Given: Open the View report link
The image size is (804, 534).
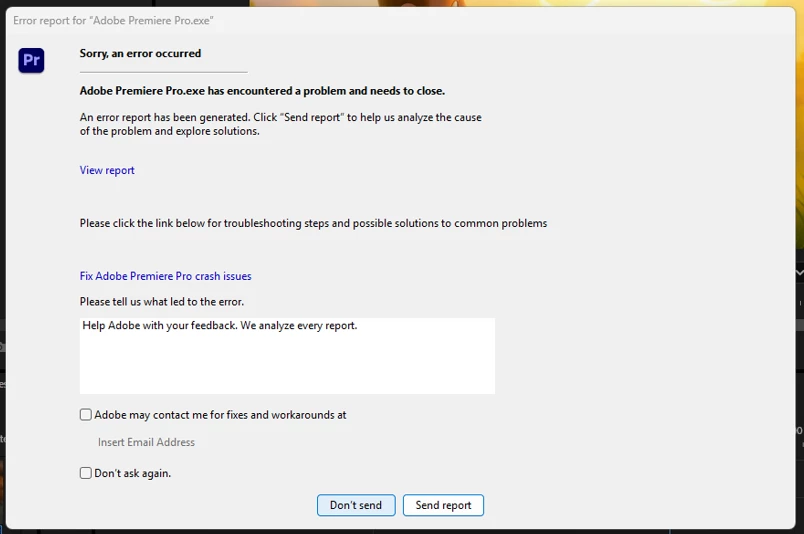Looking at the screenshot, I should coord(107,170).
